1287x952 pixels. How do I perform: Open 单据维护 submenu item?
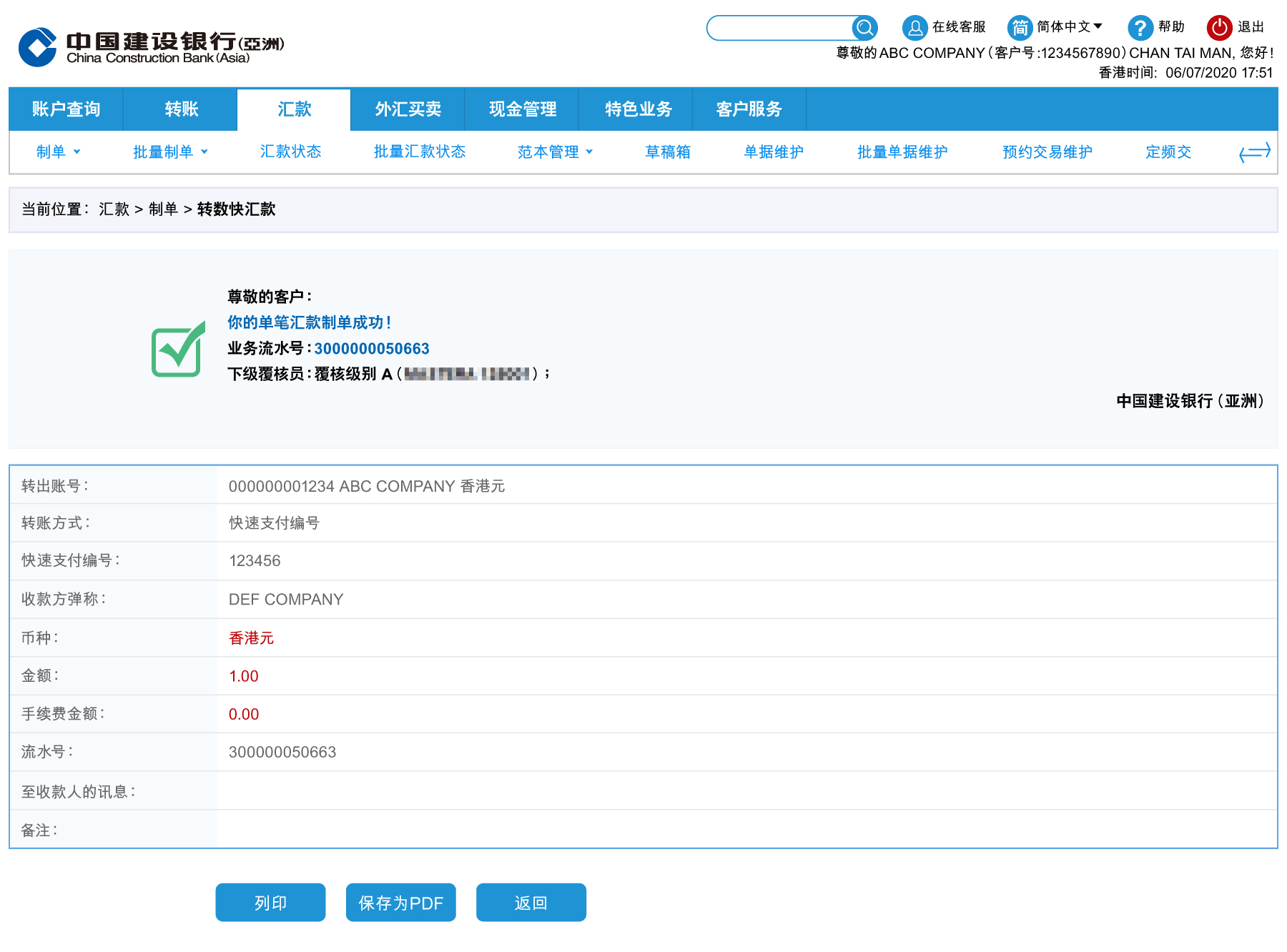[x=774, y=152]
